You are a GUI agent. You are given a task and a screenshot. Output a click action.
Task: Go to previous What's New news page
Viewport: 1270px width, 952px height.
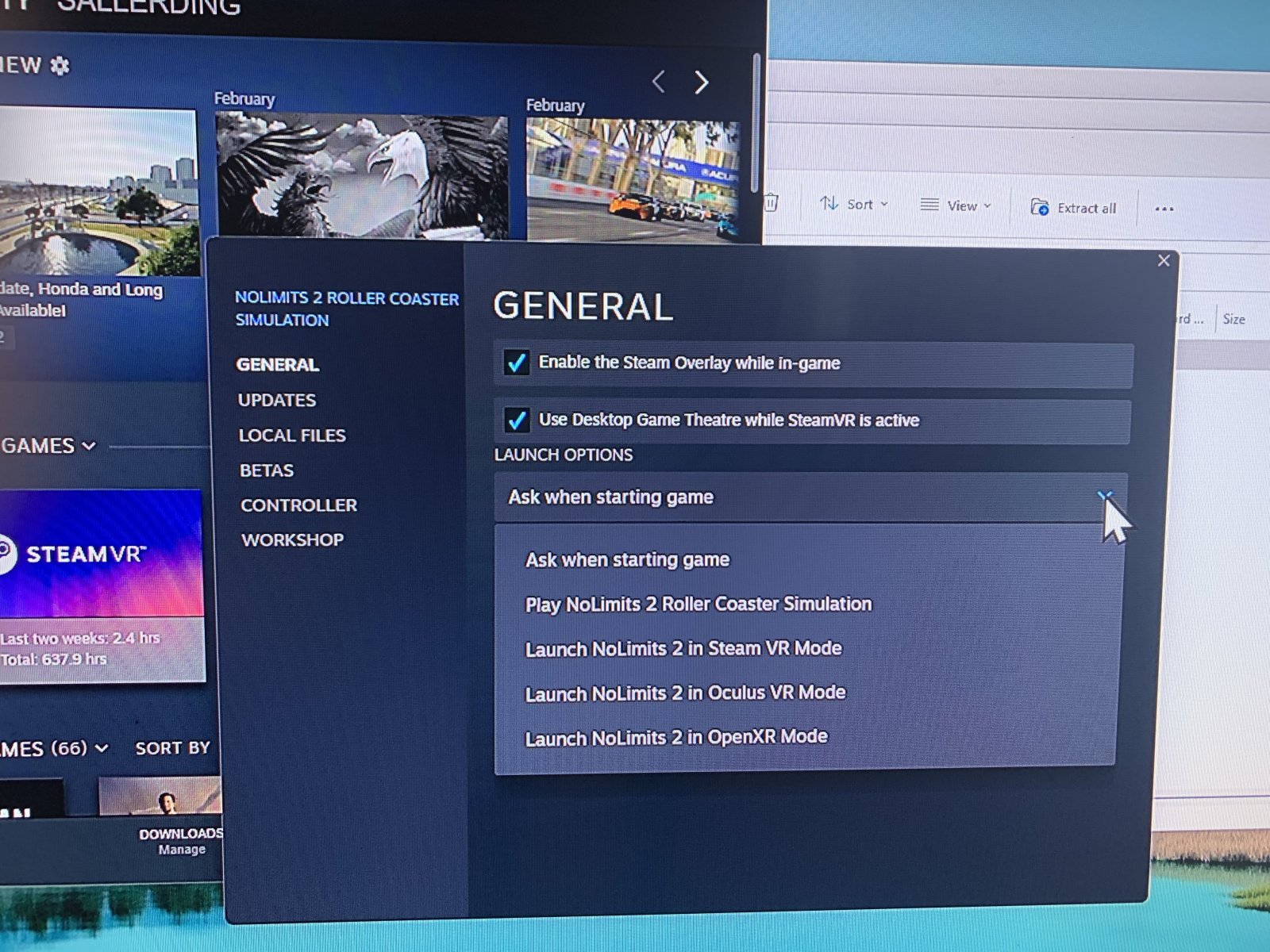[x=659, y=81]
